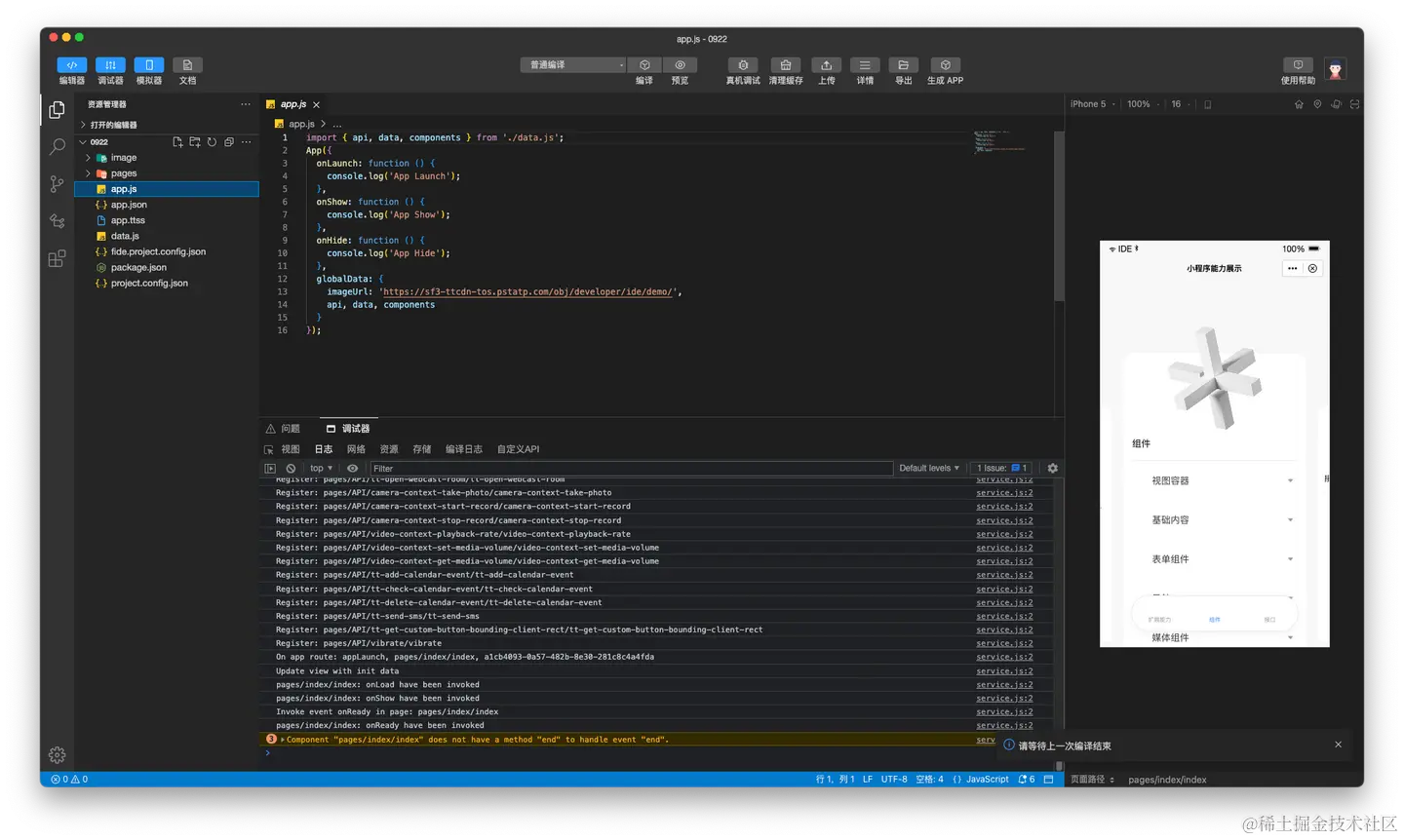
Task: Expand the pages folder in explorer
Action: [x=123, y=173]
